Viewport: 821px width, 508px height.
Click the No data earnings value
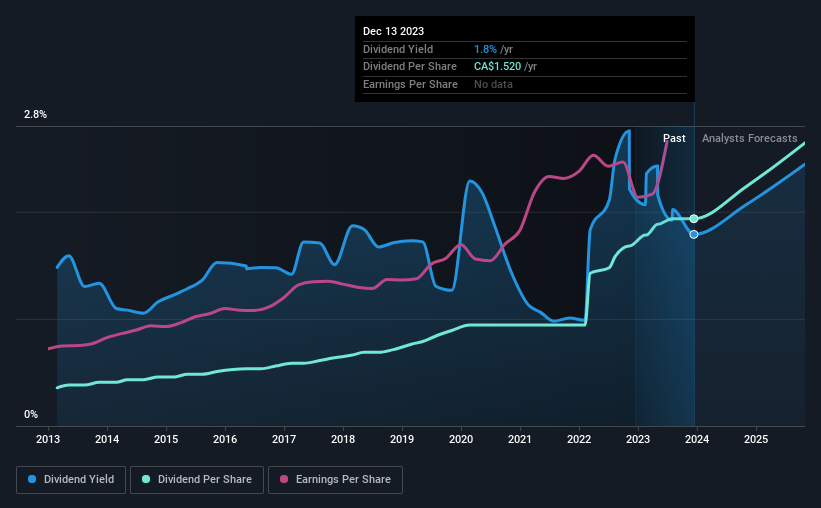(493, 84)
